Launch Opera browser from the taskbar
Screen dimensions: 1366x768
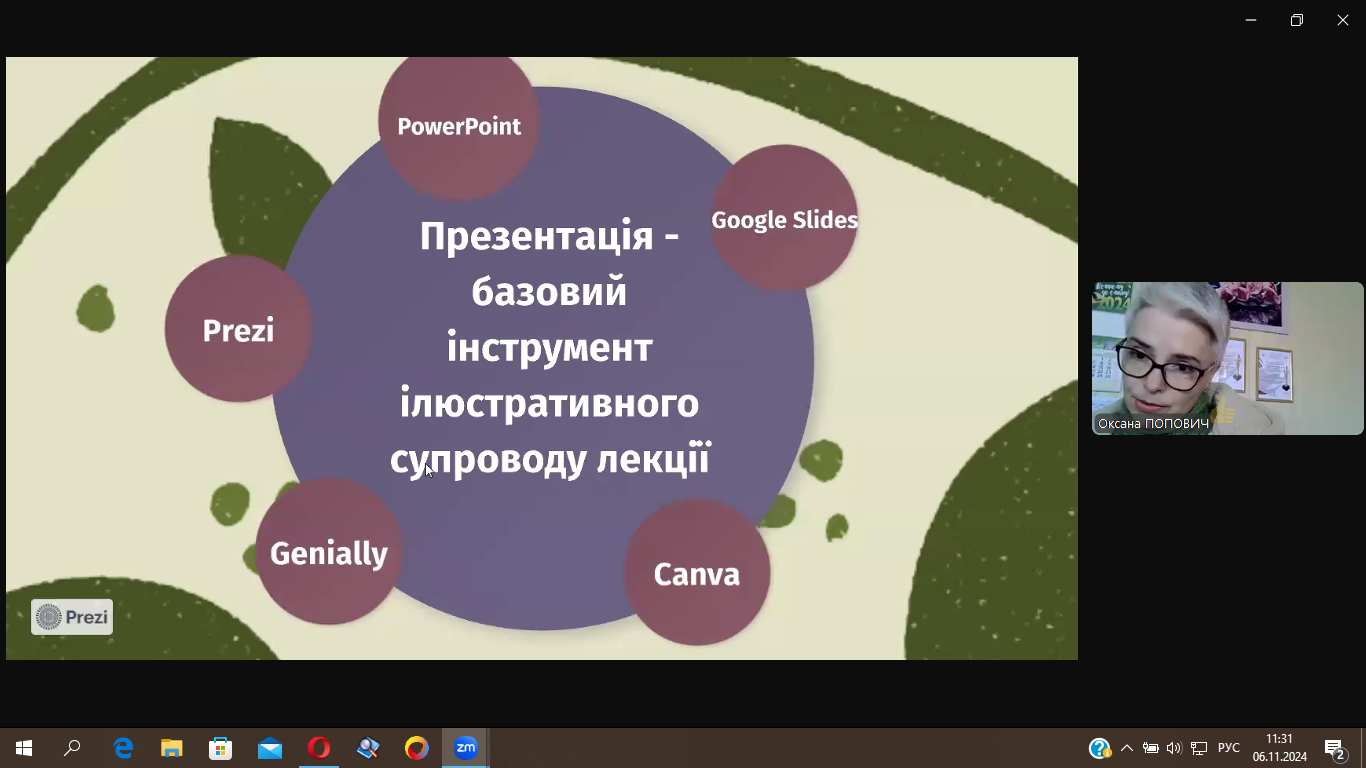tap(318, 748)
